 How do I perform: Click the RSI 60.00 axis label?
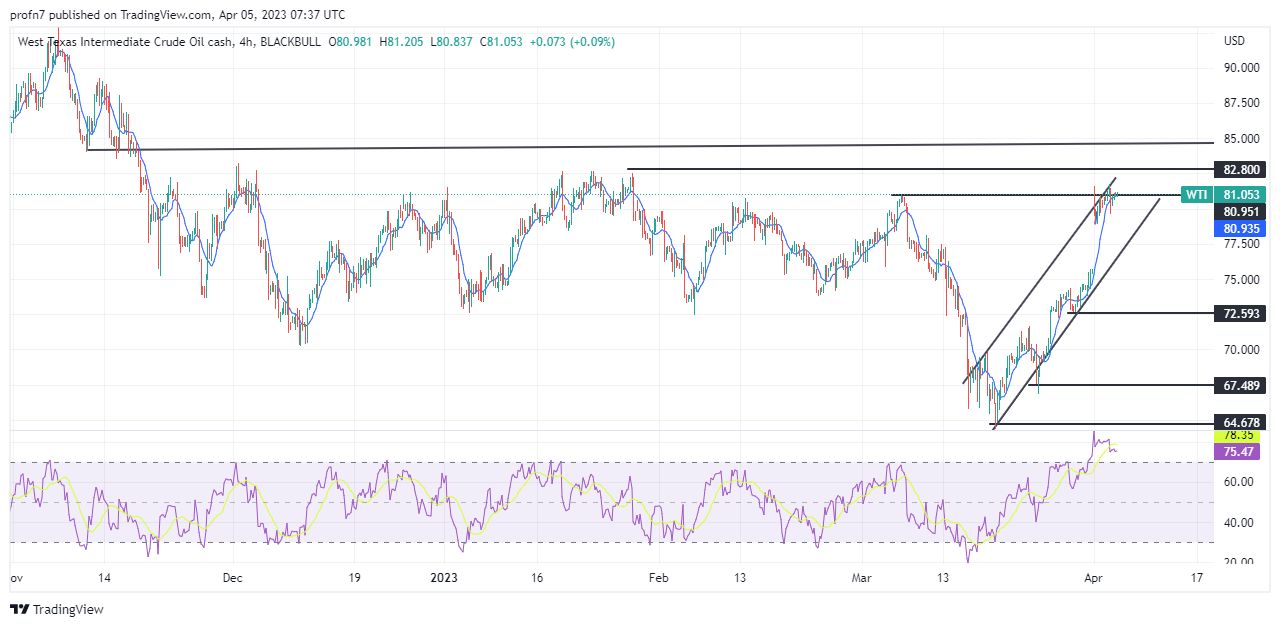click(x=1237, y=482)
